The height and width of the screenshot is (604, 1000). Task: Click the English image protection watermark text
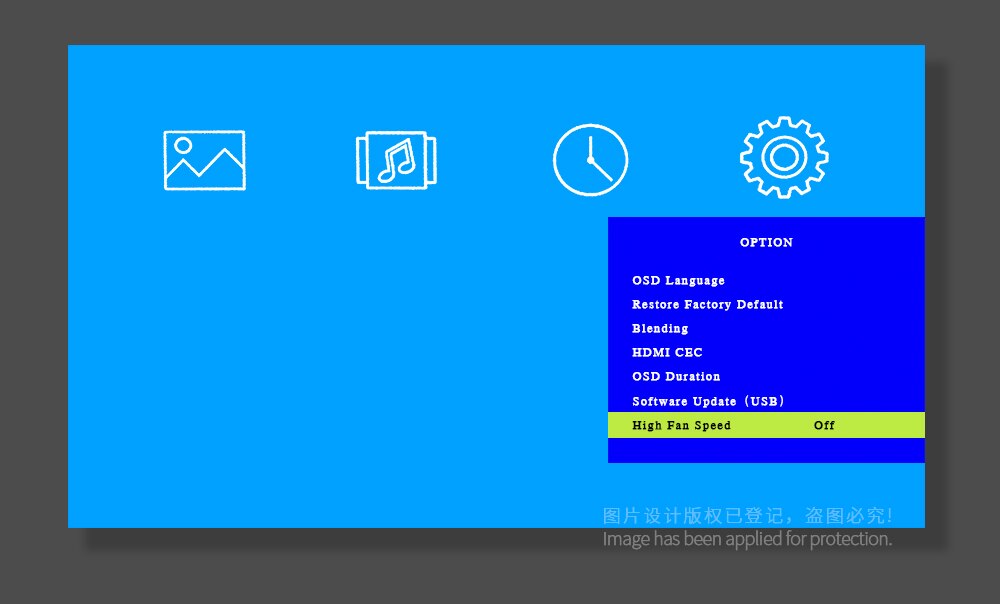[747, 539]
